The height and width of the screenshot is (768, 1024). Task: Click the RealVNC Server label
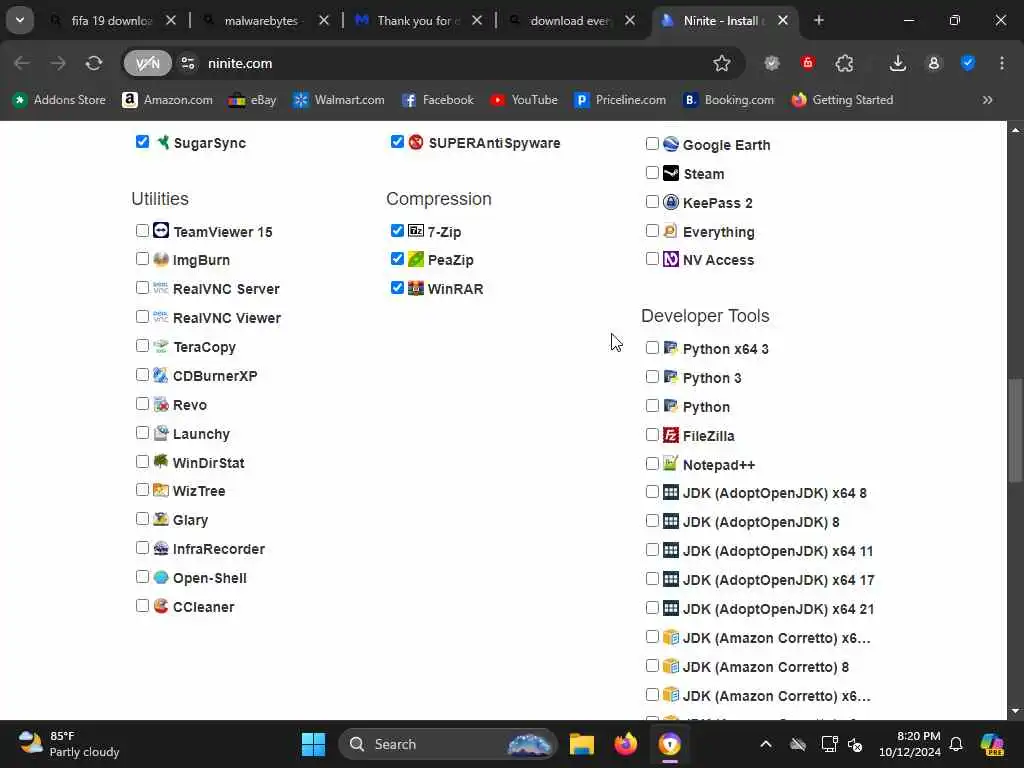(226, 289)
